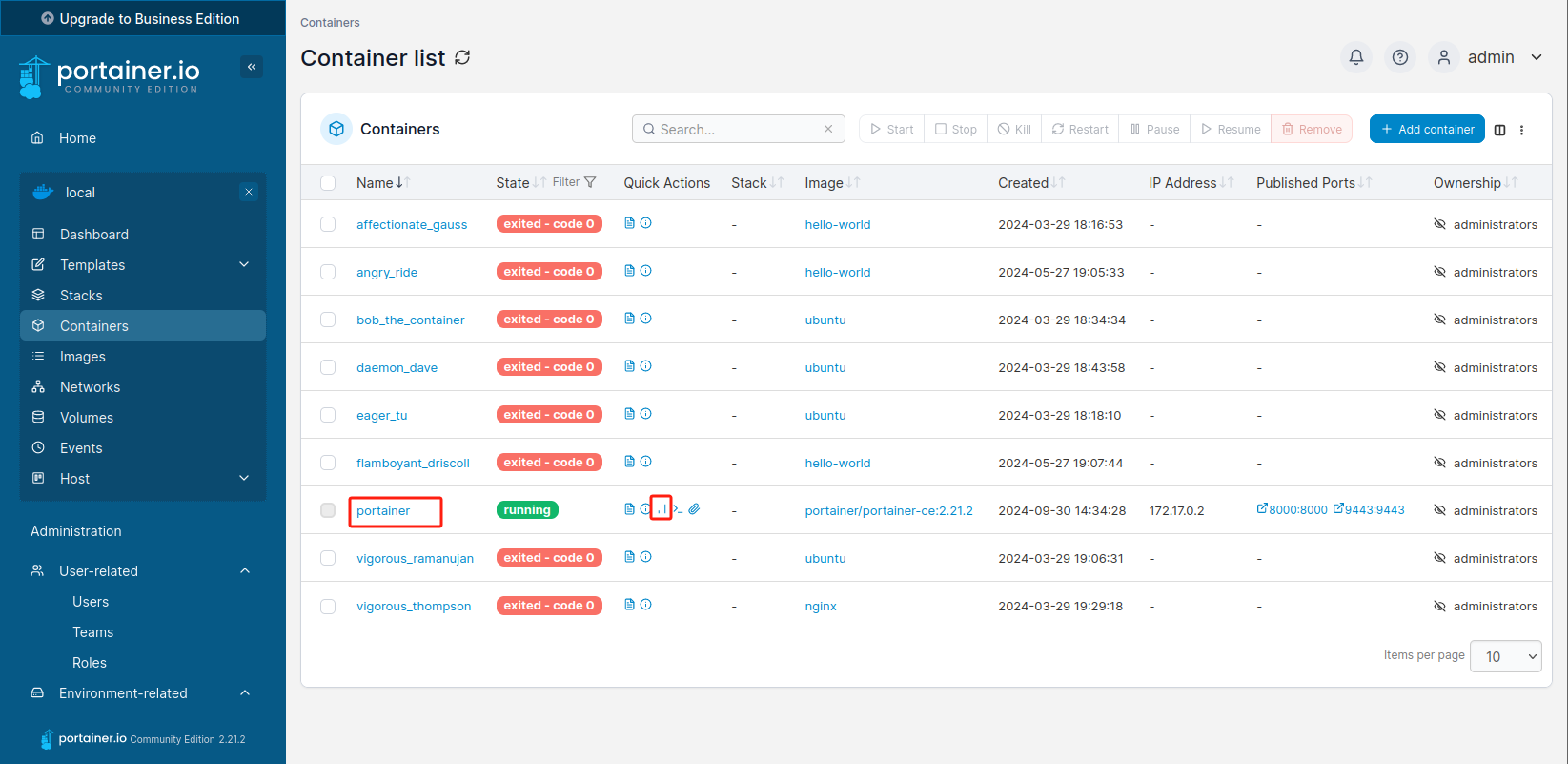Expand the Templates submenu chevron

click(244, 264)
